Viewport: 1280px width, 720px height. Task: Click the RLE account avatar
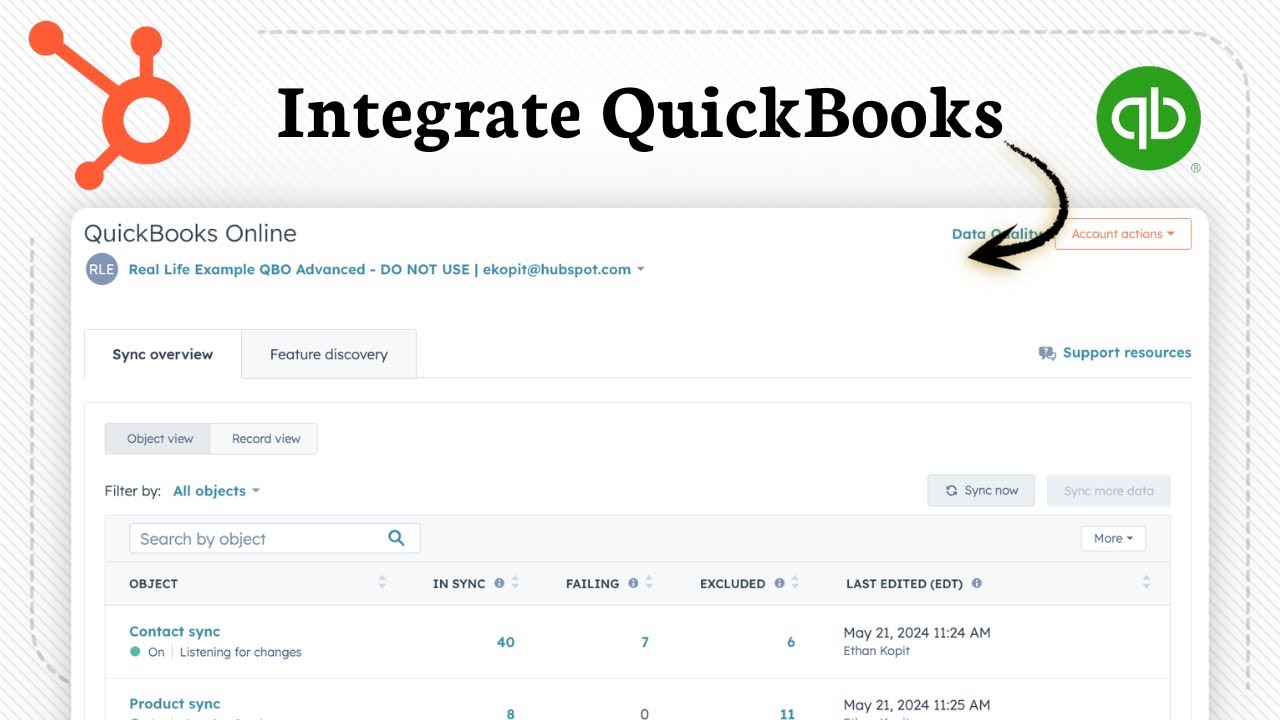[x=101, y=269]
